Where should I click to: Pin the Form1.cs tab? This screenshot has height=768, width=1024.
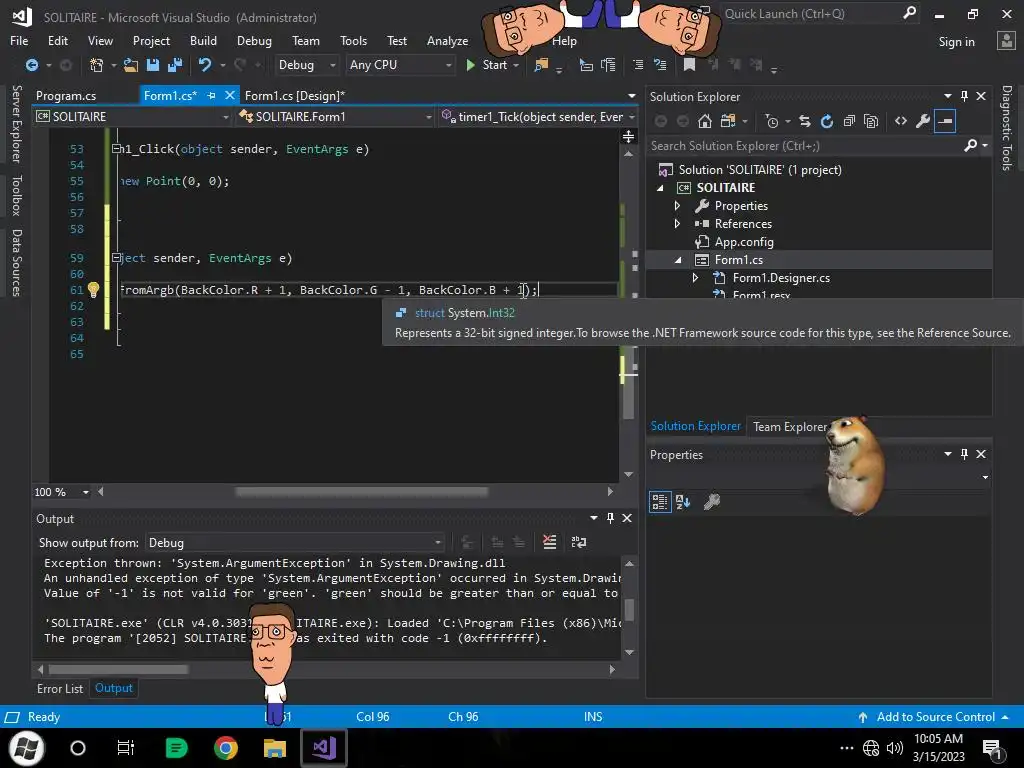click(x=211, y=95)
